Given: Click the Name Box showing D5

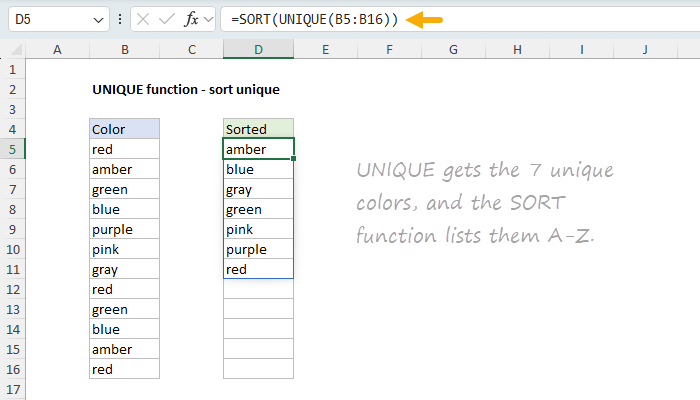Looking at the screenshot, I should [58, 20].
